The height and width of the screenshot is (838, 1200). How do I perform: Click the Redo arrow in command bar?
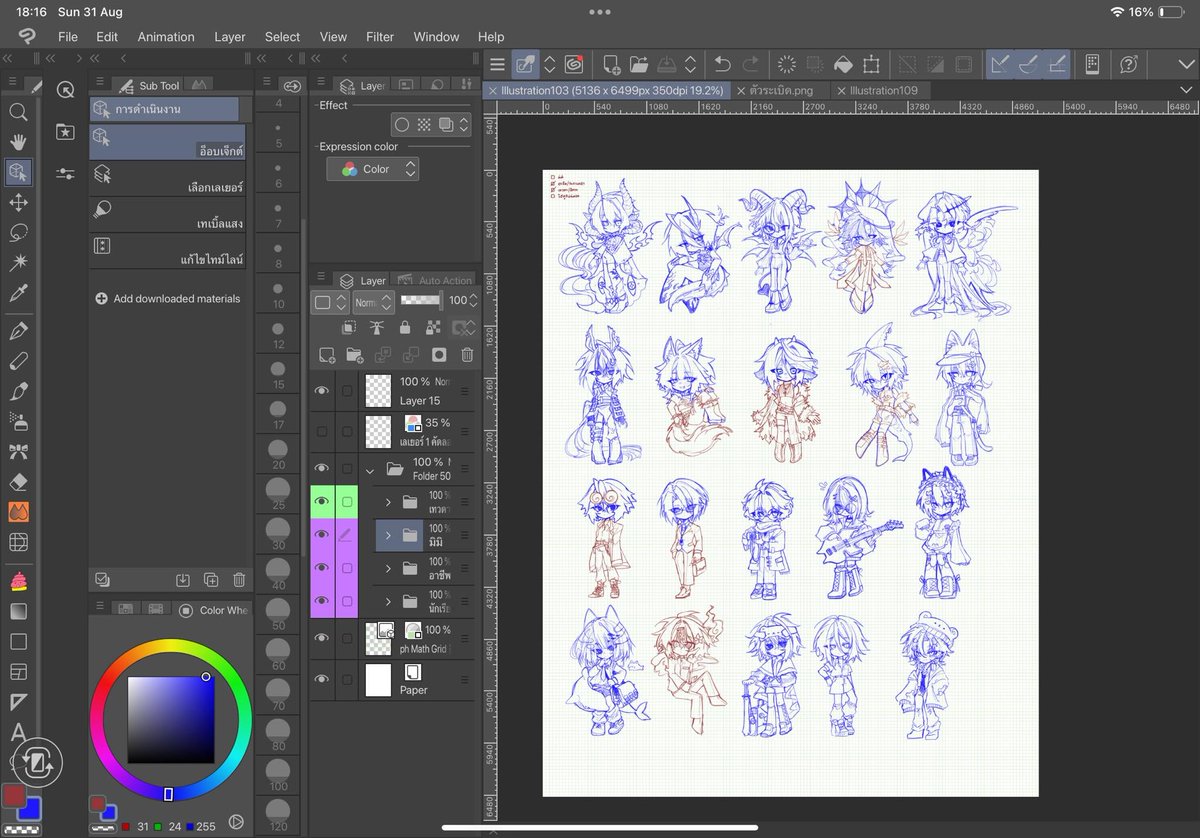click(x=750, y=64)
